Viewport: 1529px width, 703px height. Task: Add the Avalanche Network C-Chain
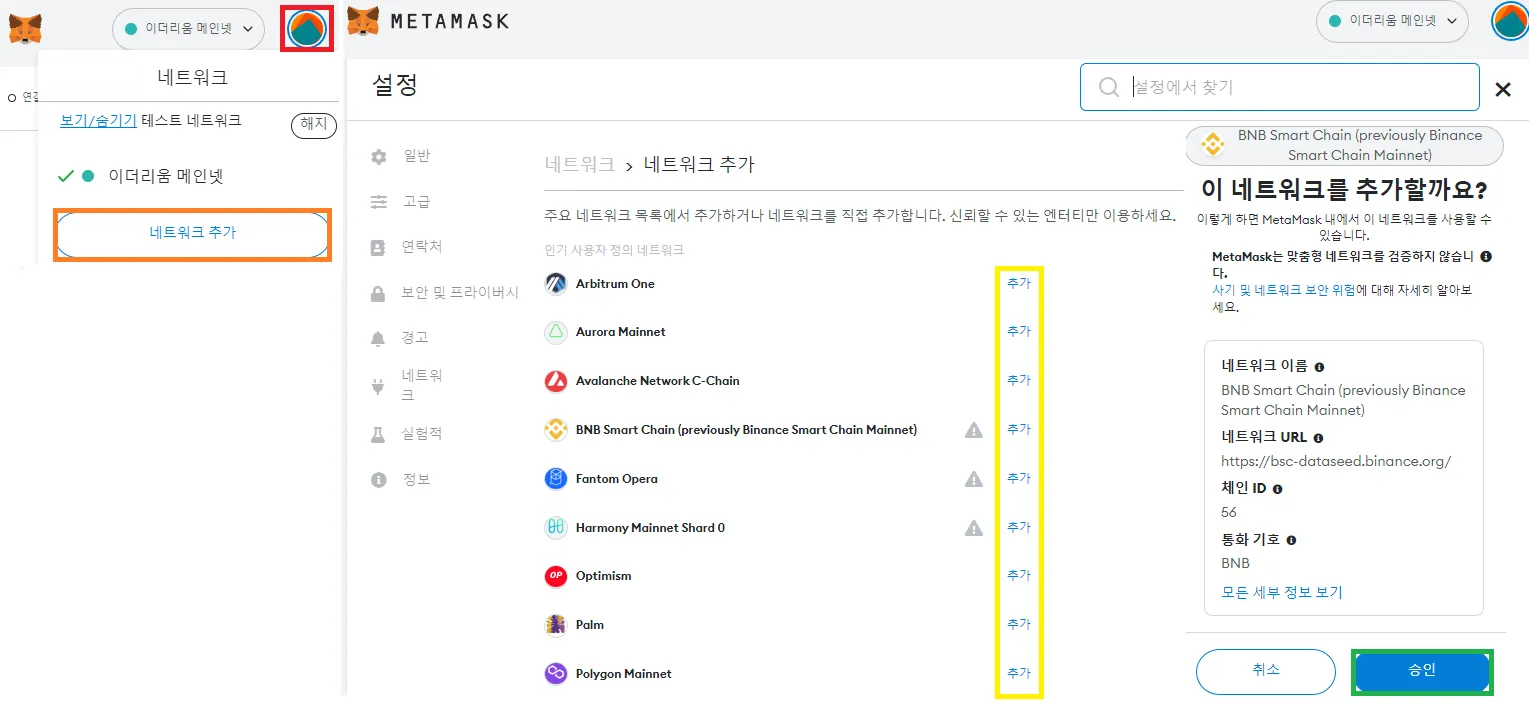point(1019,380)
